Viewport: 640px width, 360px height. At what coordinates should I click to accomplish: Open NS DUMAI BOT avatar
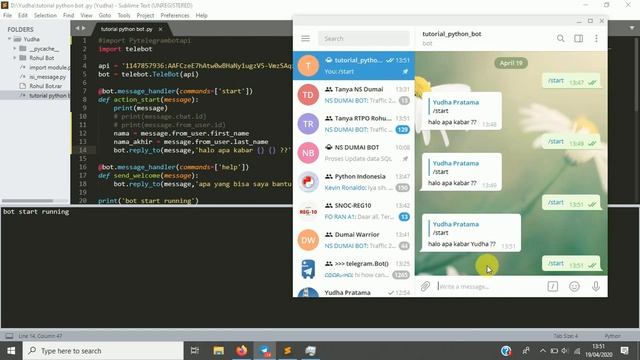(308, 153)
